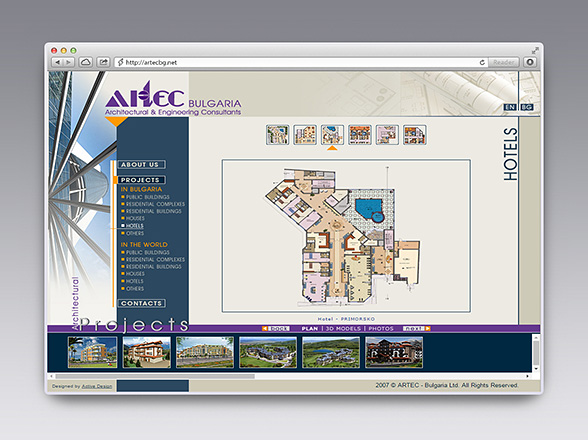Open the fourth floor plan thumbnail
Viewport: 588px width, 440px height.
360,135
